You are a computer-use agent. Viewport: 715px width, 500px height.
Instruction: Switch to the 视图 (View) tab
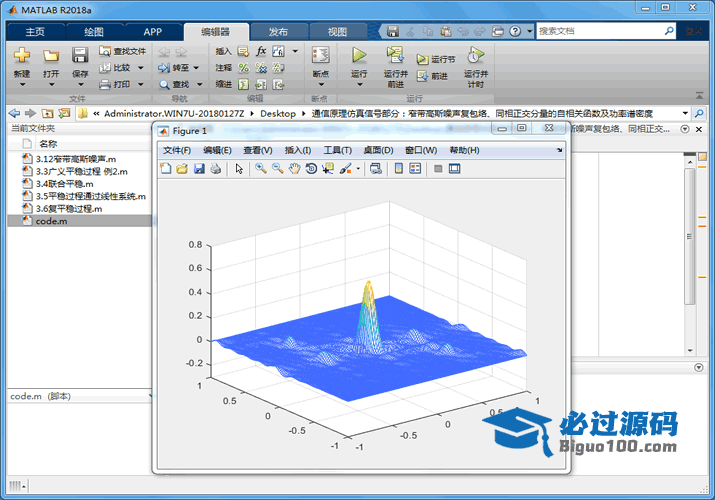pos(337,31)
